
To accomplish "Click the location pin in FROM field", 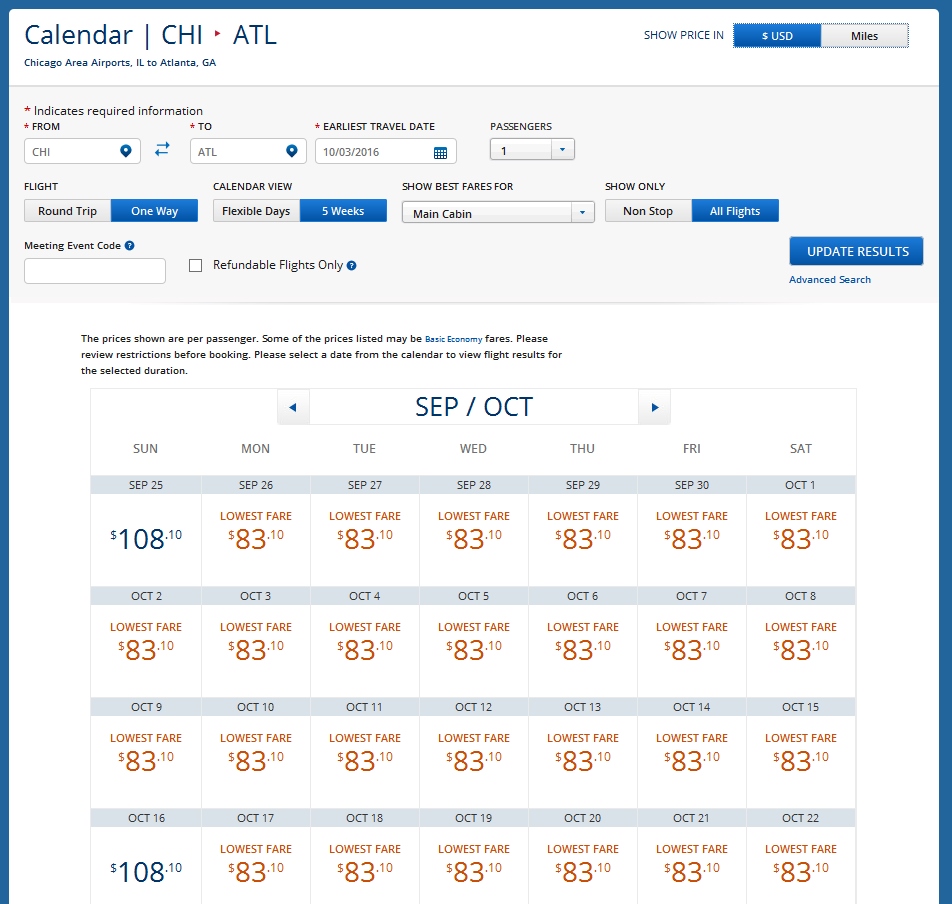I will point(126,151).
